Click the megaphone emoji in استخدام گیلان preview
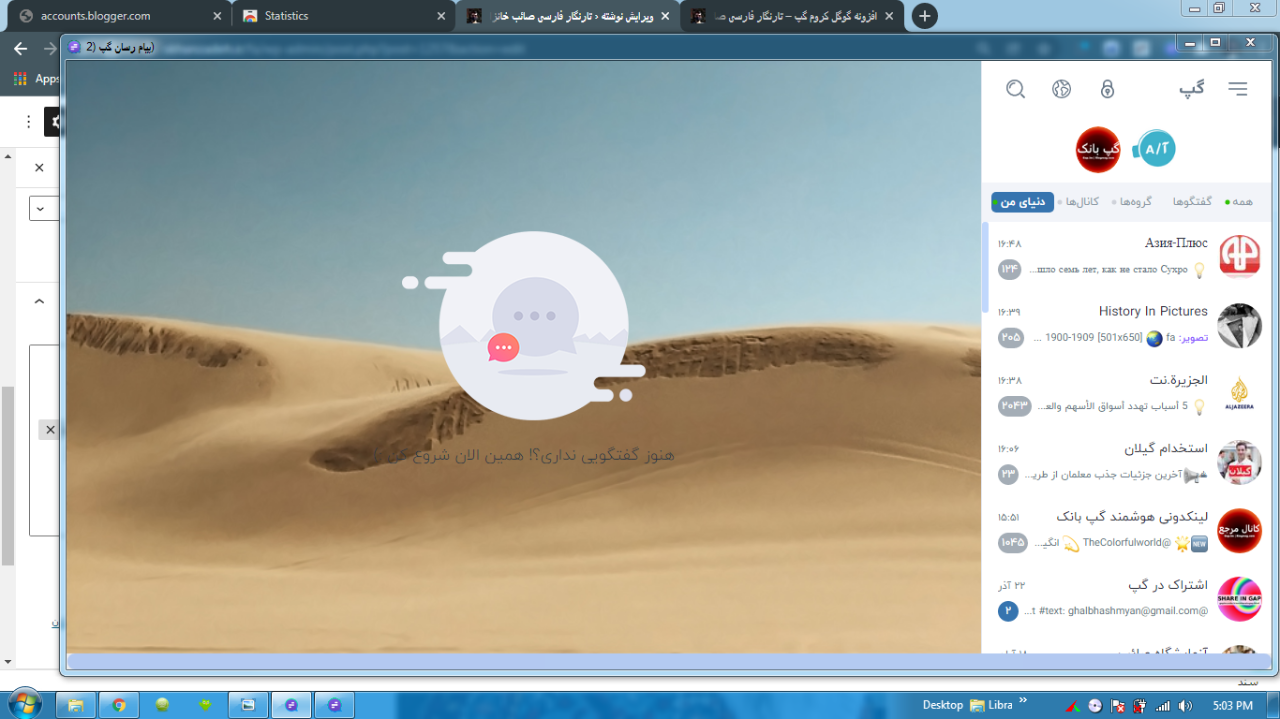 tap(1193, 476)
